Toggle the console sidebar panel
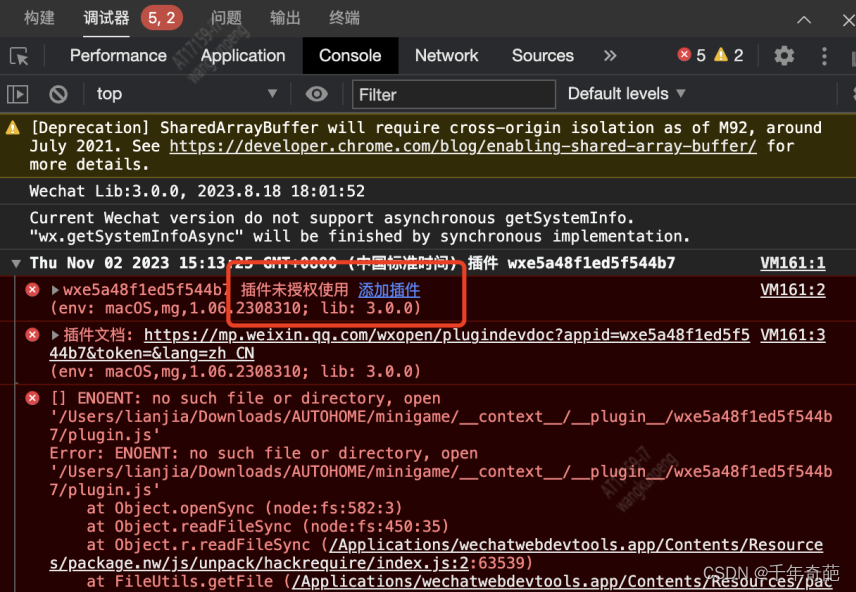 [x=17, y=94]
